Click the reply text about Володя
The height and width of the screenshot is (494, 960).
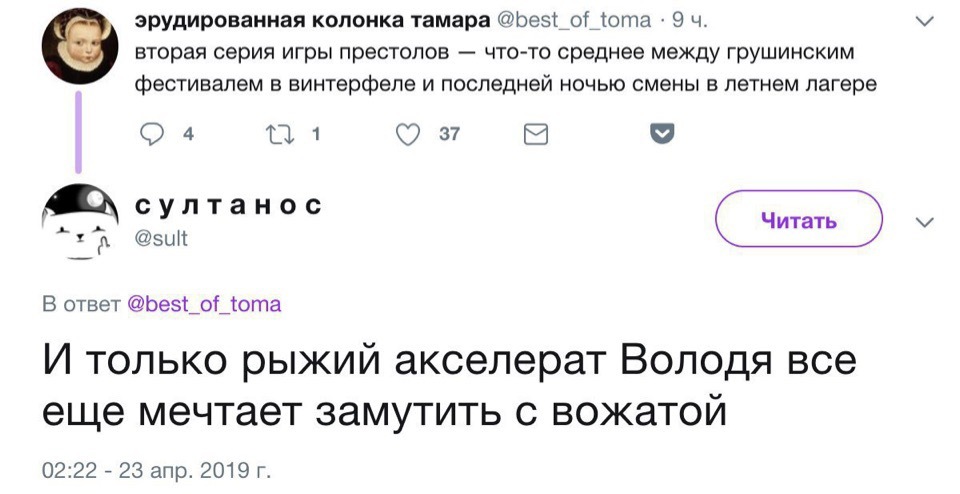[x=450, y=387]
